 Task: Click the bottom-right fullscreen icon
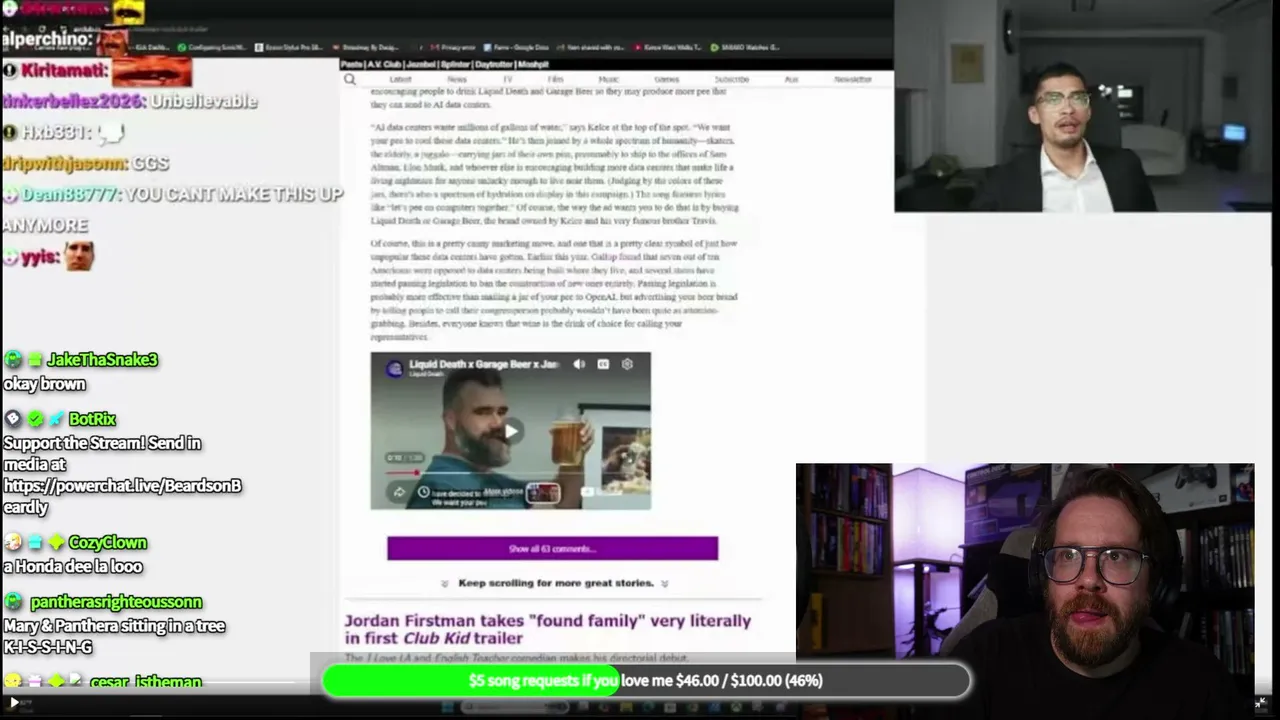click(1261, 703)
